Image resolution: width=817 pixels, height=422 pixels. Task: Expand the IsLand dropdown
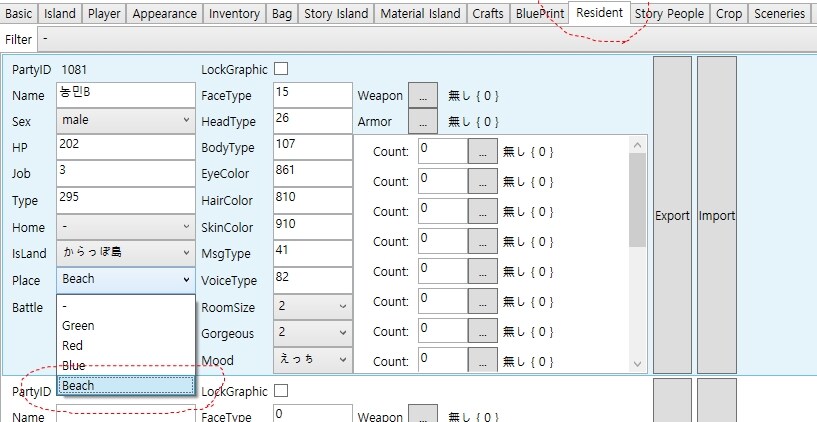coord(125,252)
